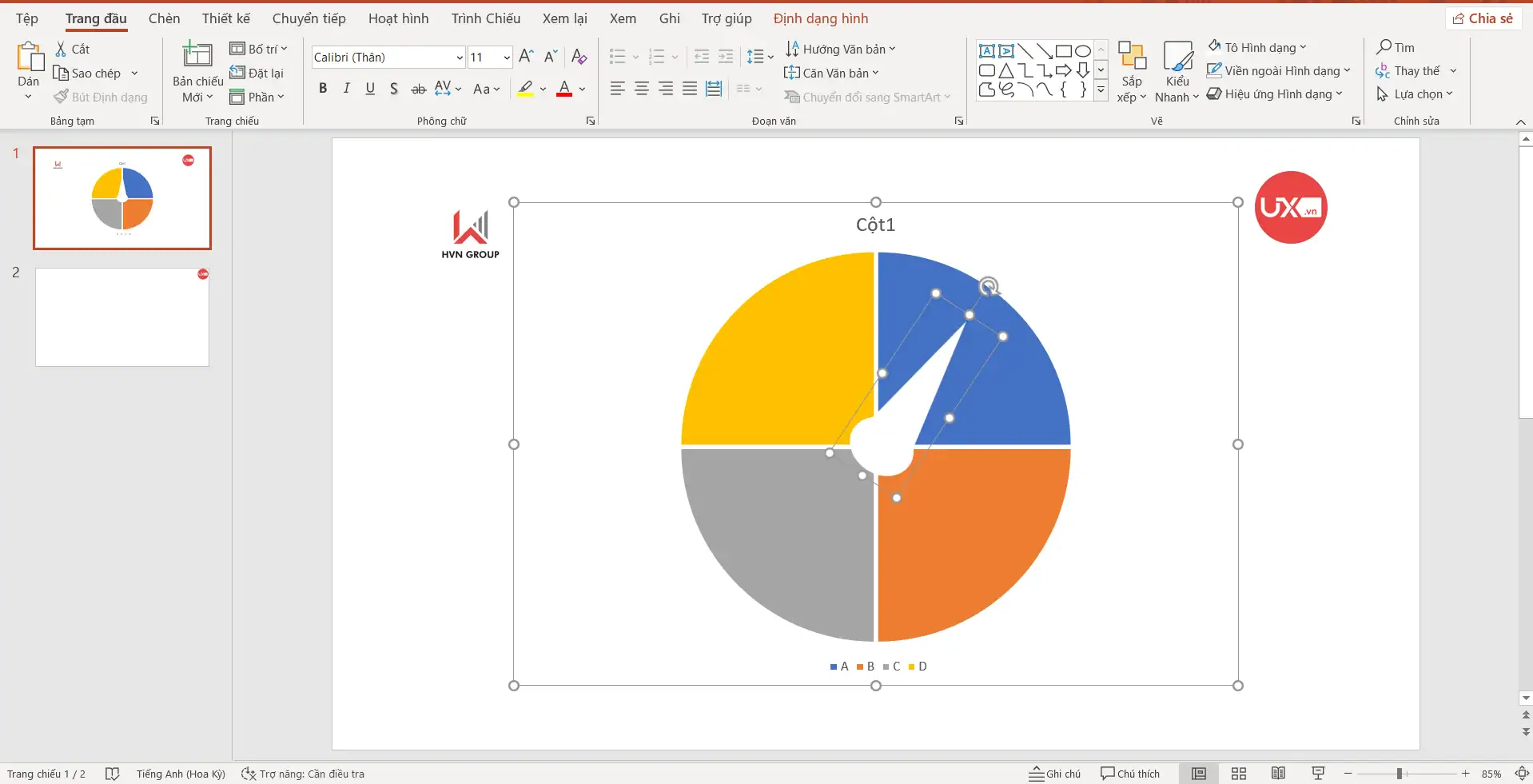Center-align the text in paragraph group
Viewport: 1533px width, 784px height.
coord(642,89)
